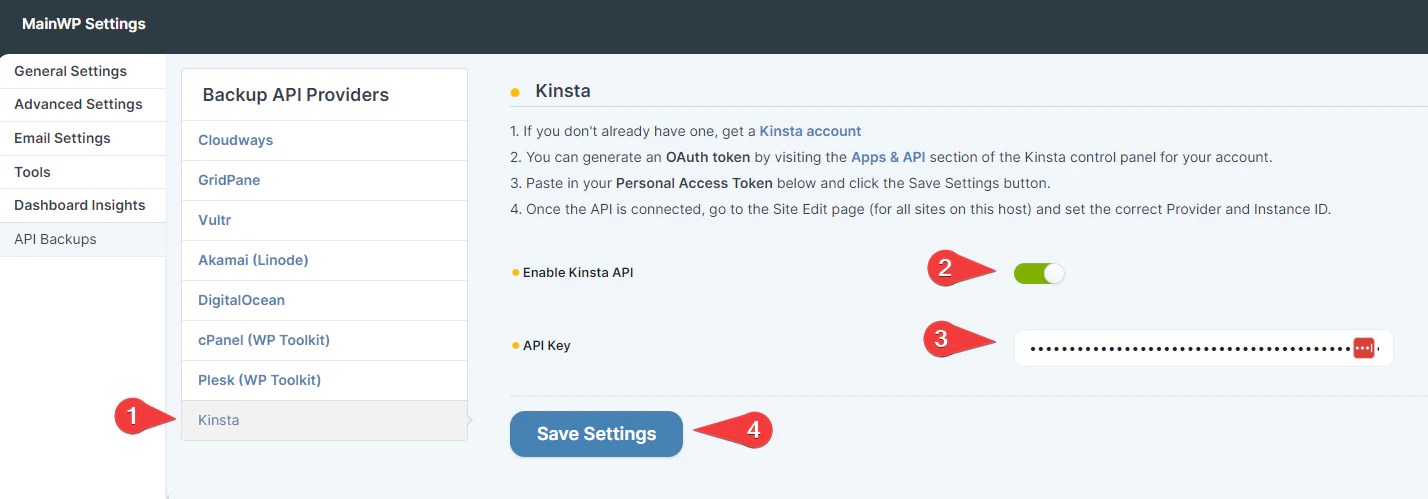
Task: Select Akamai (Linode) provider
Action: [324, 260]
